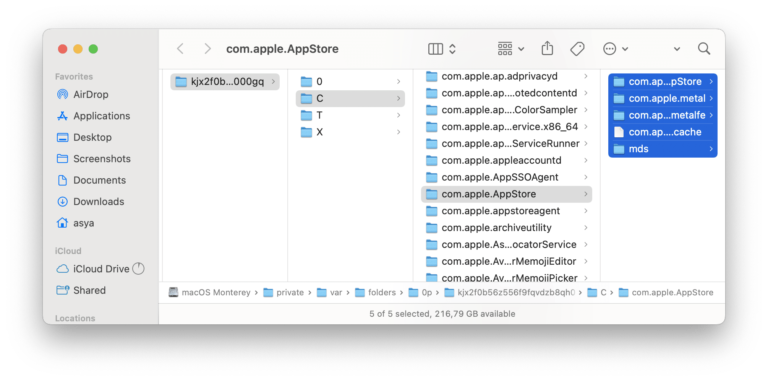Click the iCloud Drive sync progress indicator

point(139,269)
